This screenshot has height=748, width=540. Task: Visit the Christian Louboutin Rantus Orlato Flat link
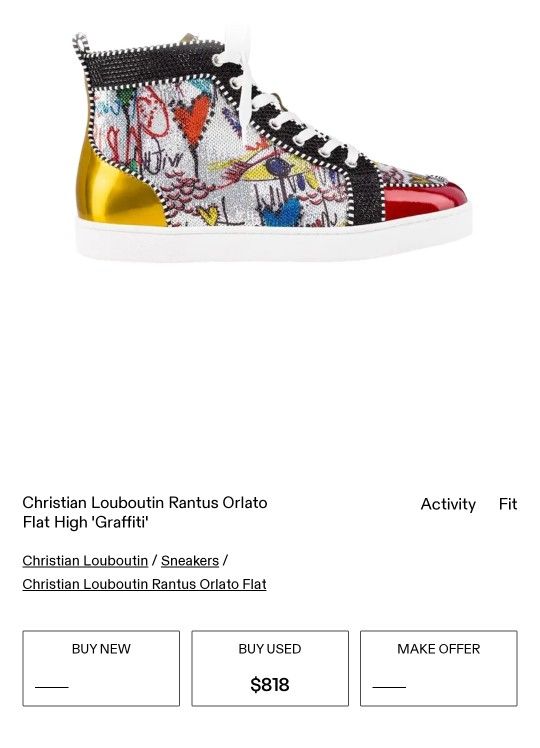[144, 584]
